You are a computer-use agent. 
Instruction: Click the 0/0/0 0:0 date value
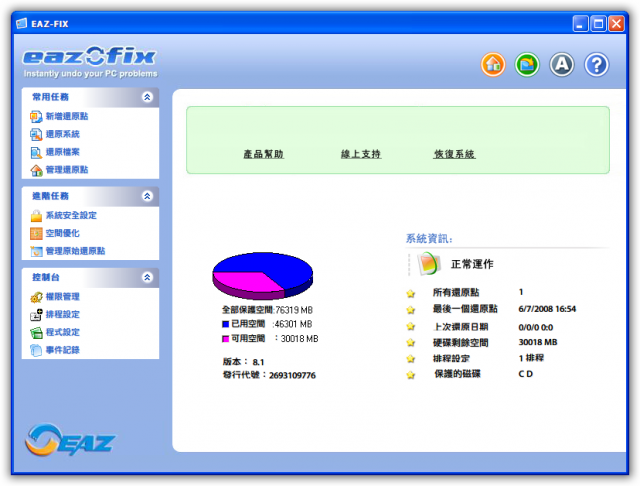pyautogui.click(x=536, y=327)
